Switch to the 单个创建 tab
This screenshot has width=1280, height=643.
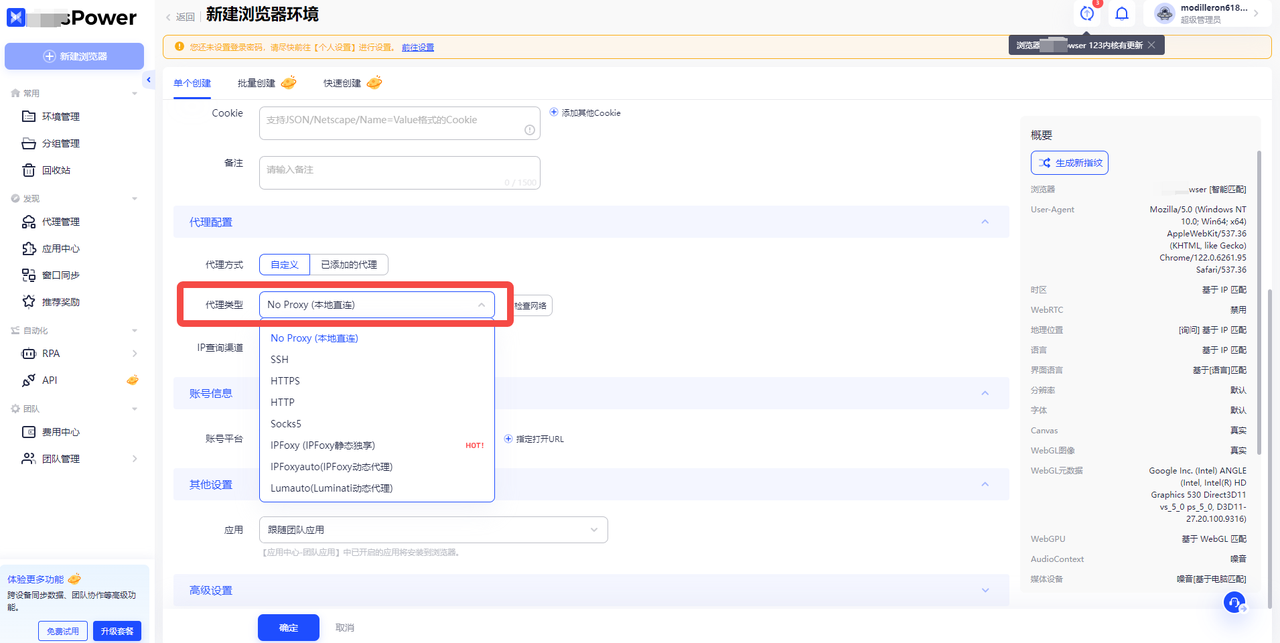[x=192, y=83]
